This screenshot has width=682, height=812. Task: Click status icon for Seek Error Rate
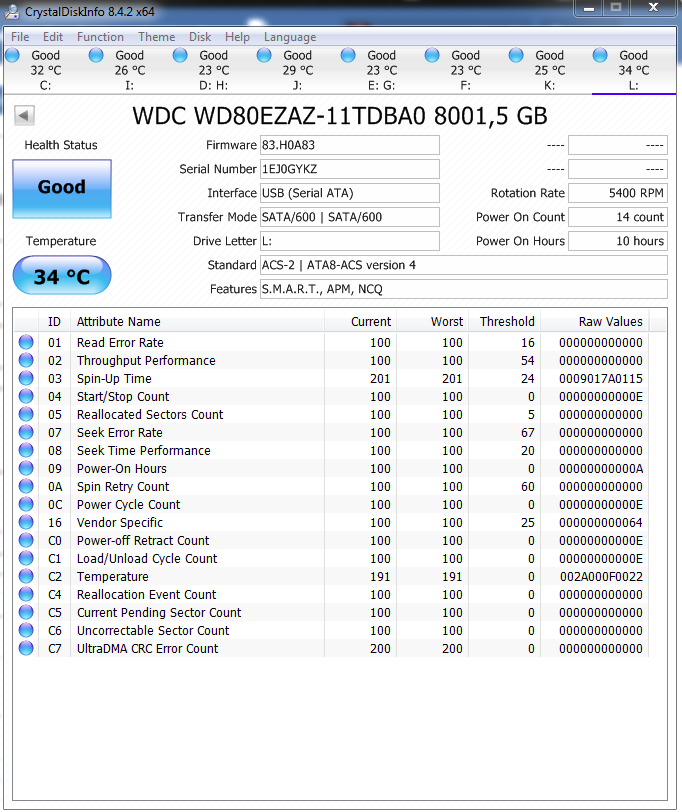(26, 432)
